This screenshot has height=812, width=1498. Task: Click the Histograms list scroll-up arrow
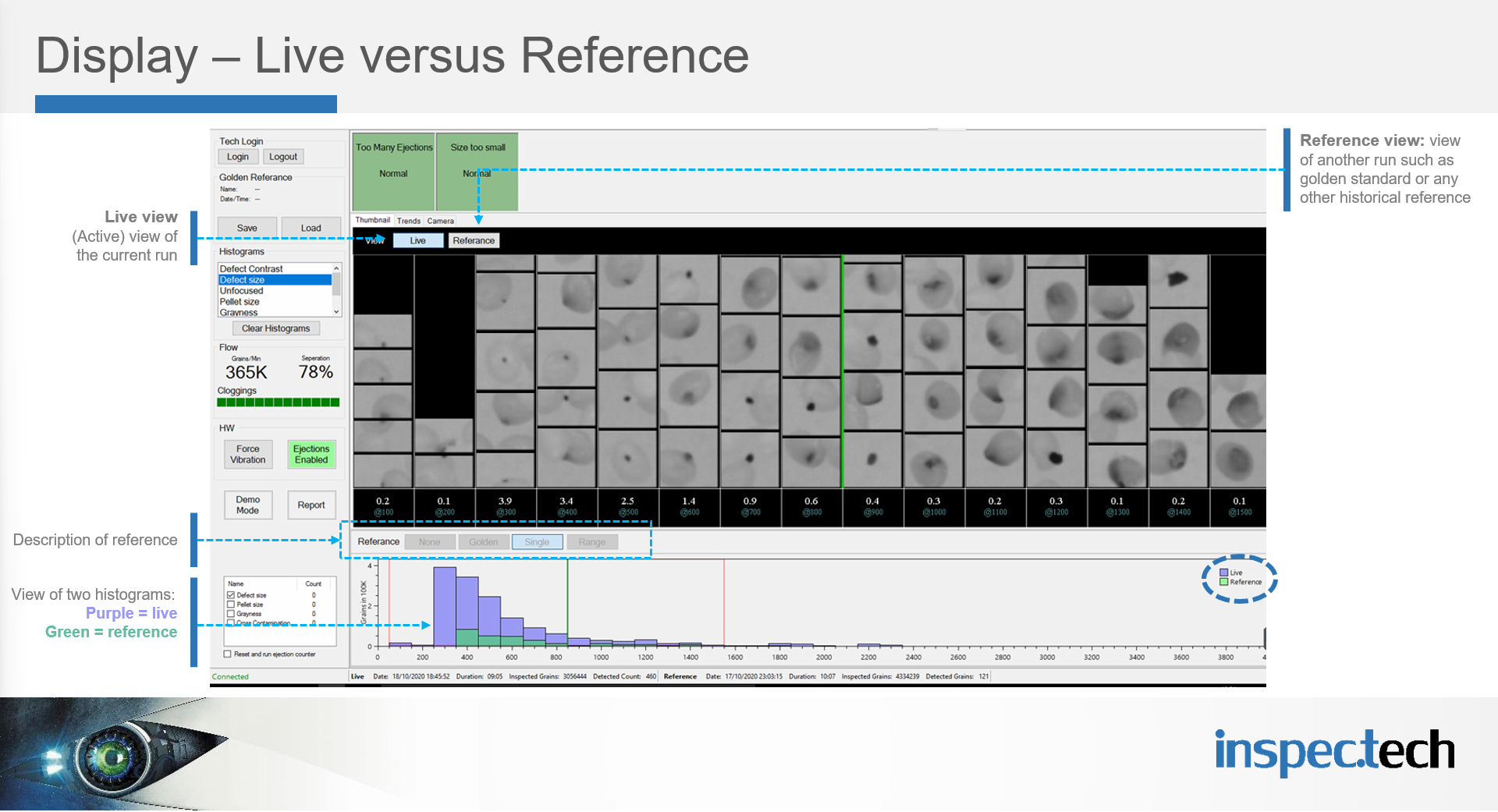tap(336, 268)
